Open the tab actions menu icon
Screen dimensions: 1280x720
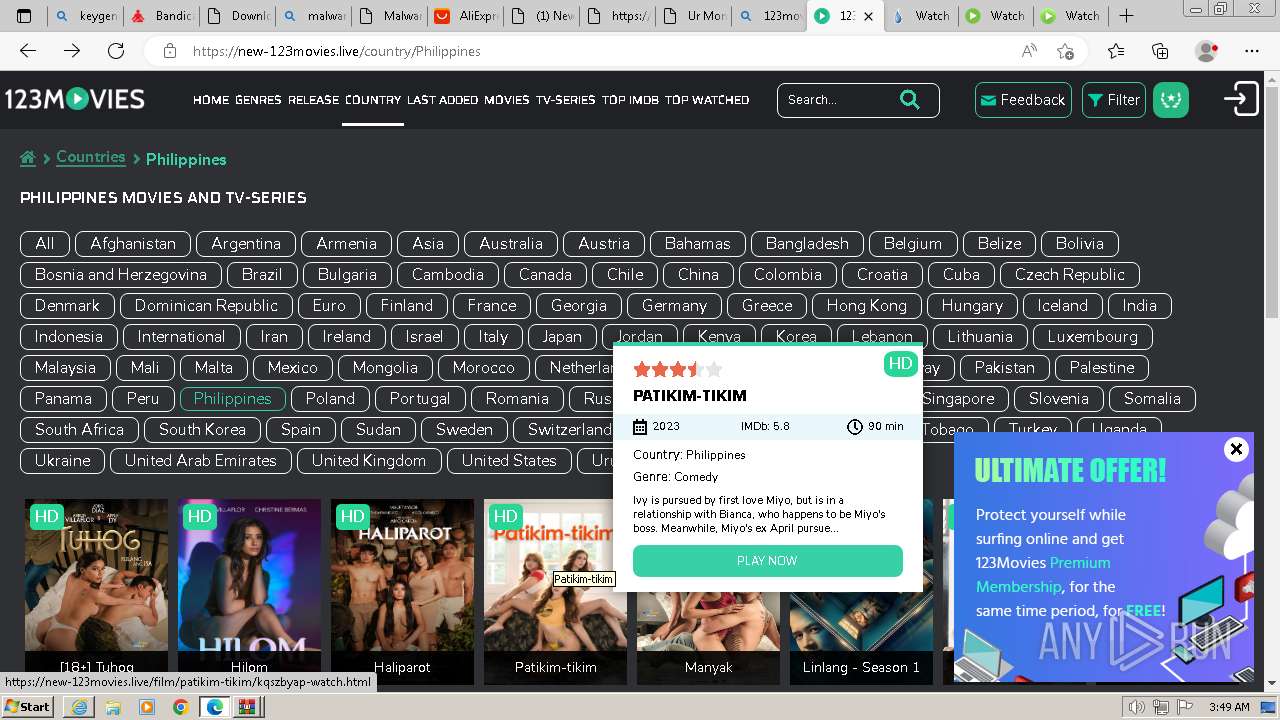click(x=24, y=15)
